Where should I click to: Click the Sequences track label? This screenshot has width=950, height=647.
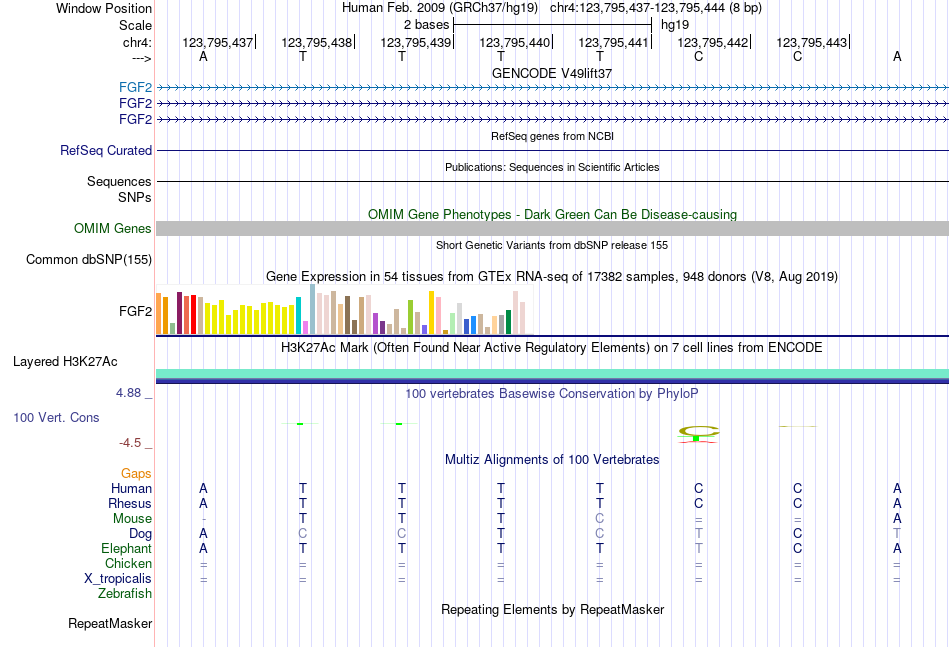click(x=119, y=181)
